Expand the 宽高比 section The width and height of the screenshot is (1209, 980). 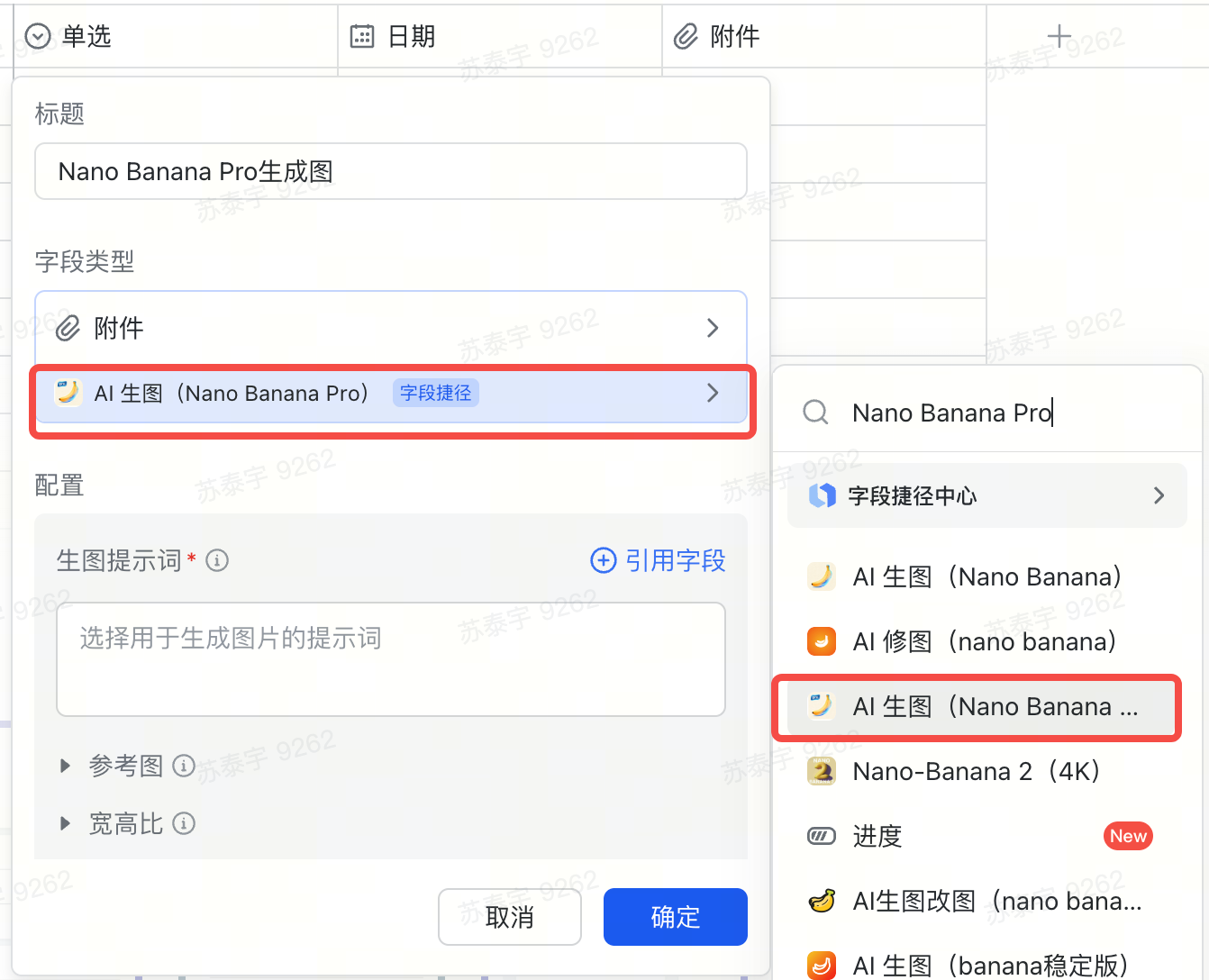65,823
